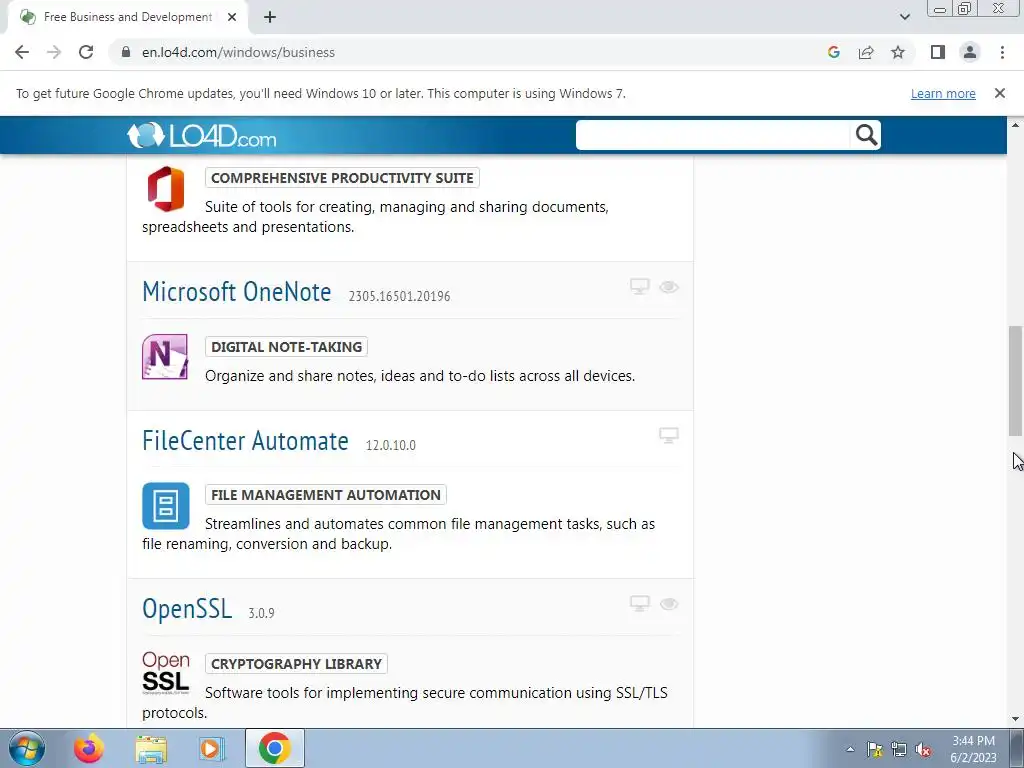This screenshot has width=1024, height=768.
Task: Click the Cryptography Library tag
Action: click(296, 664)
